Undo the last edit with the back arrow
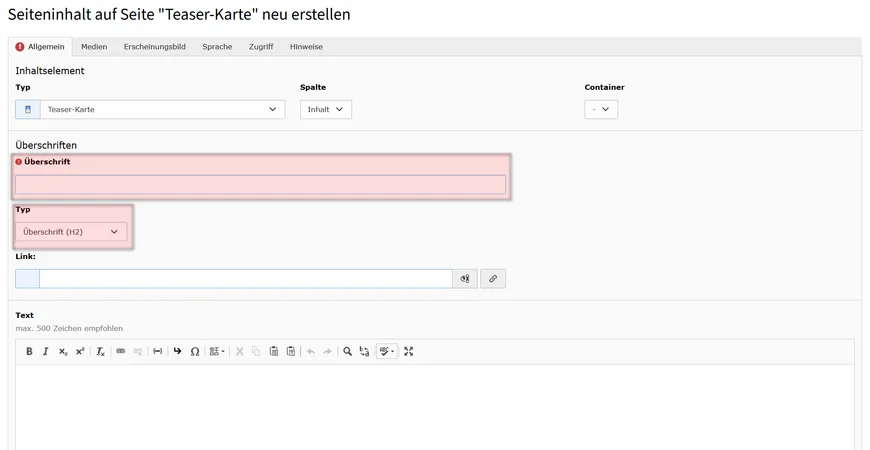870x450 pixels. (x=311, y=351)
